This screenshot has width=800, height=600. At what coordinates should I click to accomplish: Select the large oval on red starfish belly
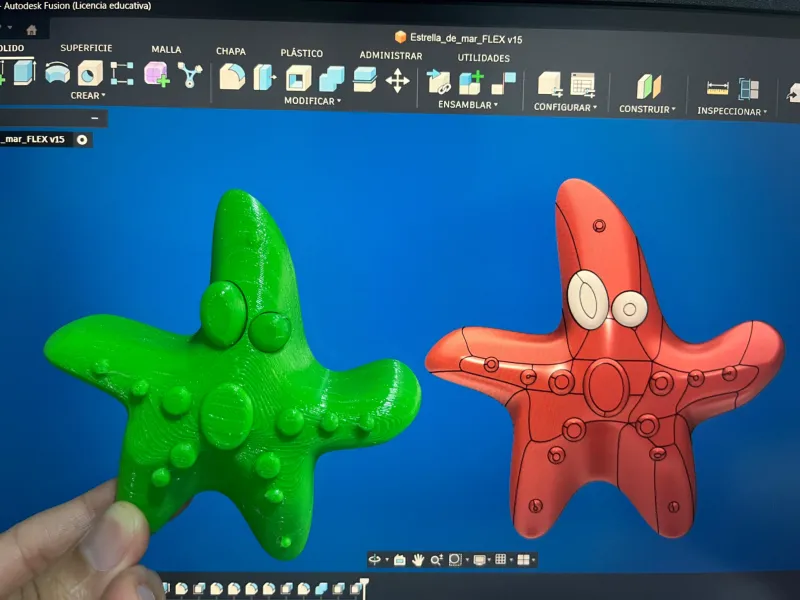(606, 387)
